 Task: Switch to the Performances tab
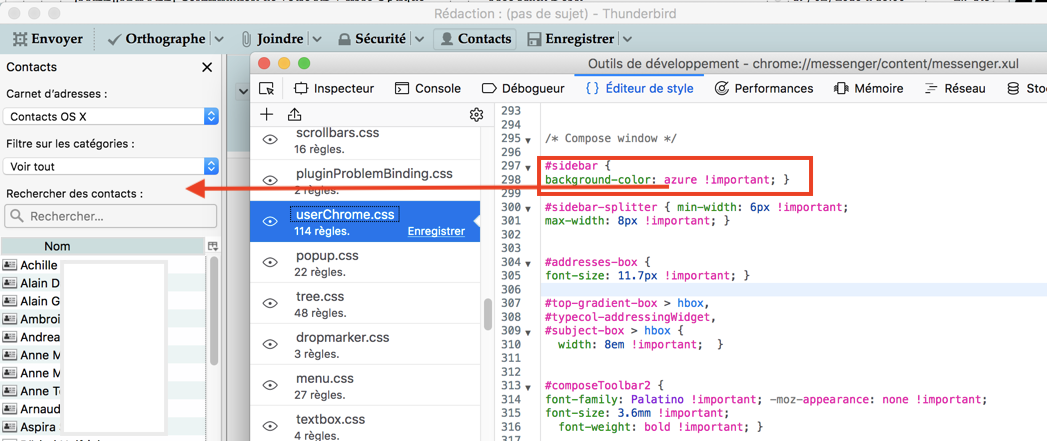click(x=764, y=88)
